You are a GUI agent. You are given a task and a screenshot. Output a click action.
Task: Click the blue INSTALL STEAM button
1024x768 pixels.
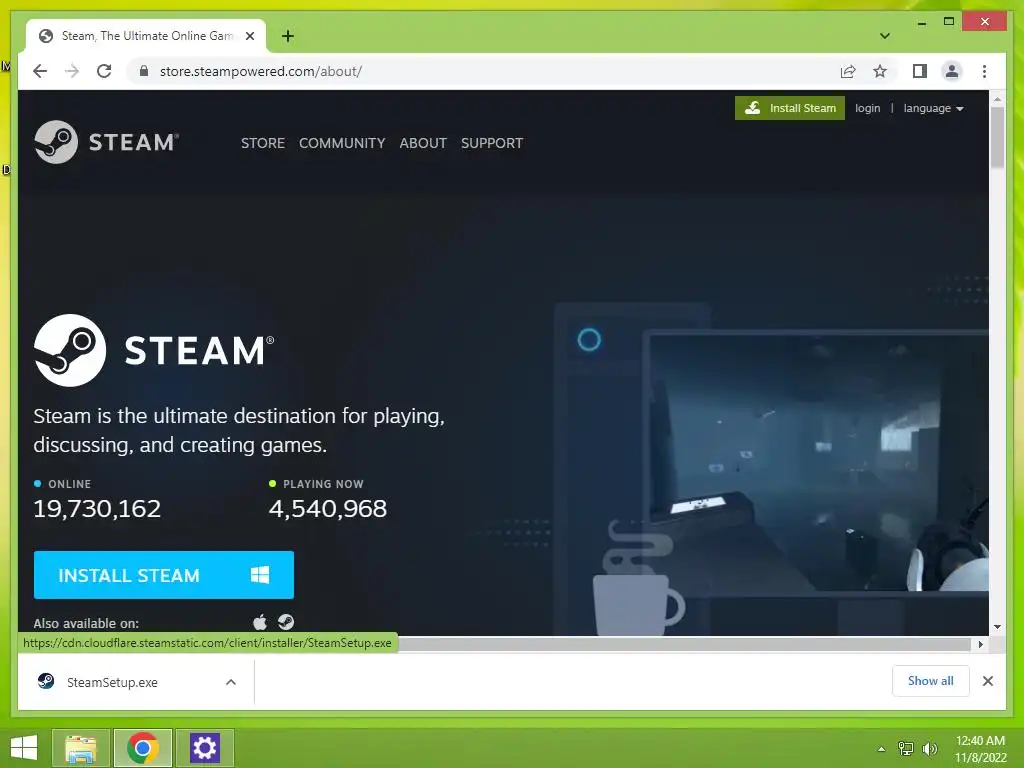tap(164, 575)
